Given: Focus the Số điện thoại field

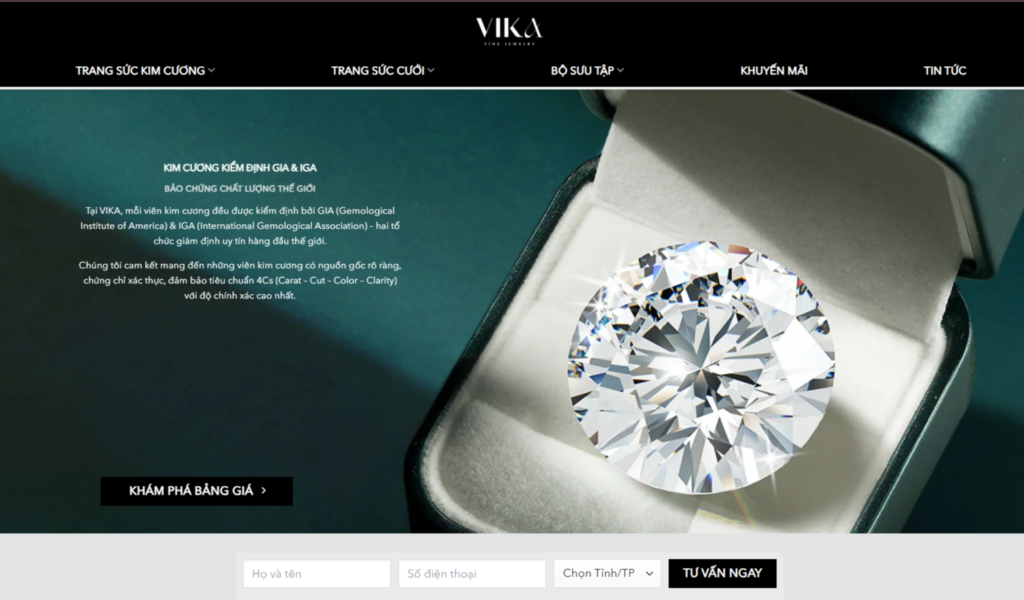Looking at the screenshot, I should click(472, 573).
